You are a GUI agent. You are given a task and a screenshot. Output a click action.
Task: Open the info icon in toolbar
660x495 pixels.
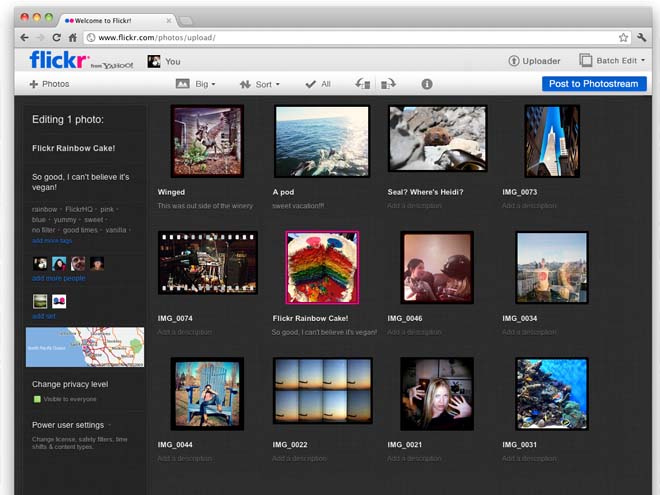(427, 84)
